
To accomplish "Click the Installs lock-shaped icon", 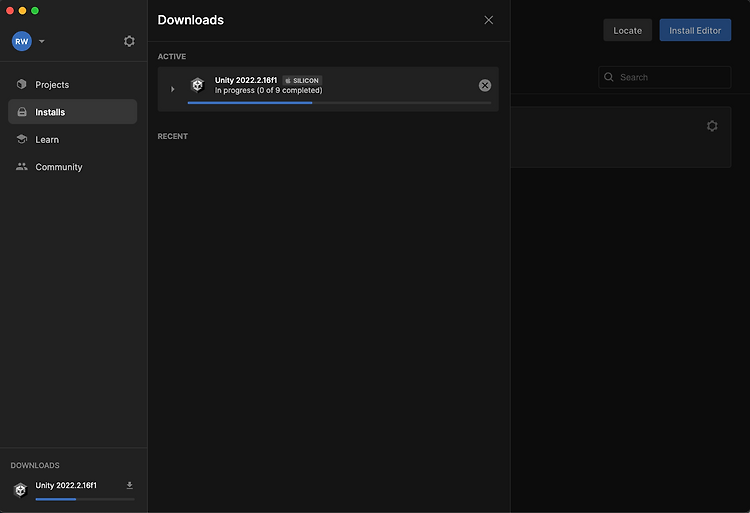I will pos(22,112).
